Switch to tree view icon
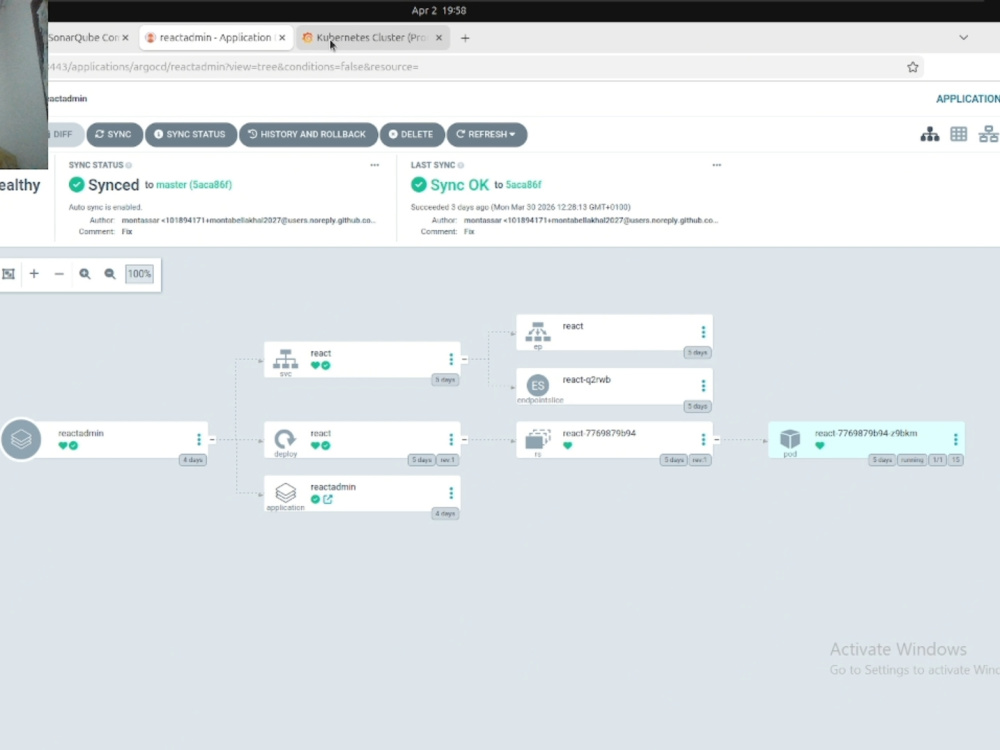 pyautogui.click(x=930, y=134)
